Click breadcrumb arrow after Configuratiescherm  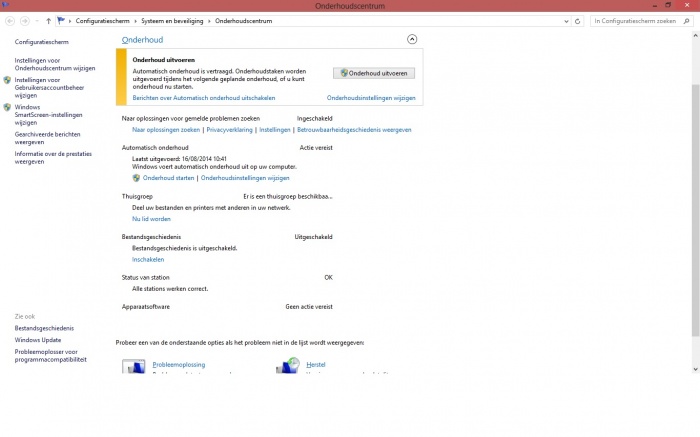pyautogui.click(x=135, y=21)
